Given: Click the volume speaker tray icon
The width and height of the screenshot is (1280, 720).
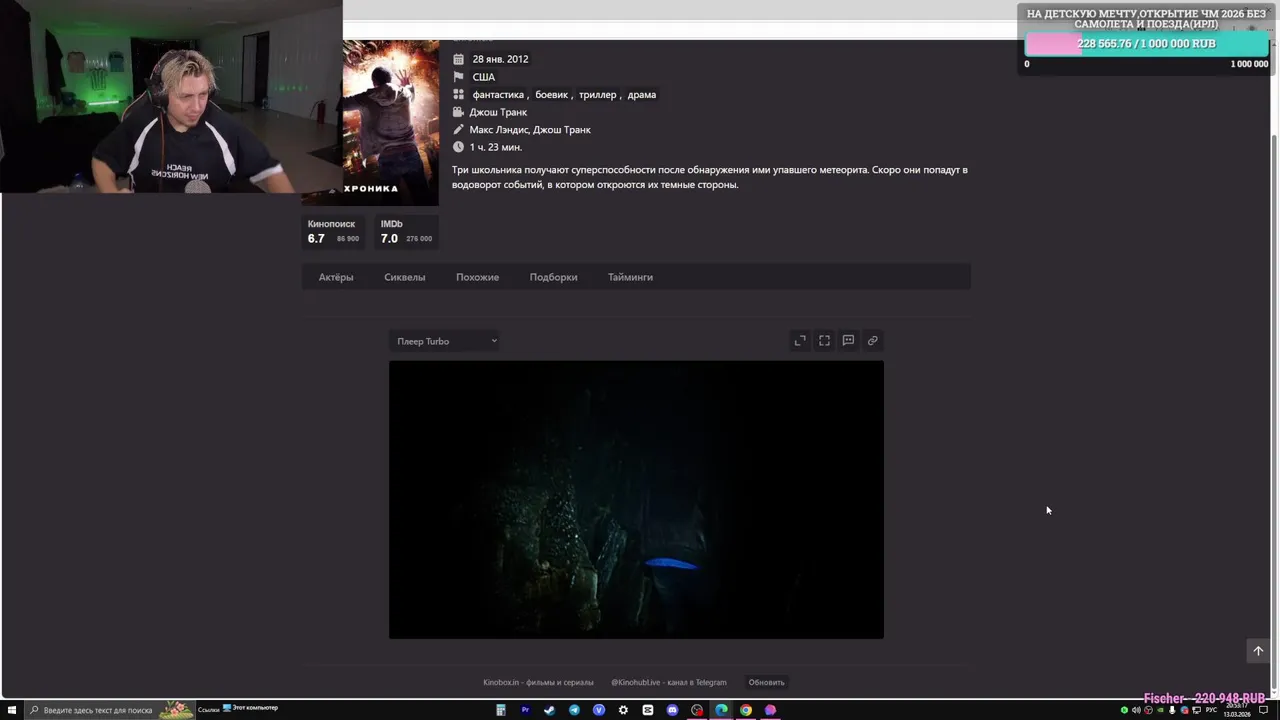Looking at the screenshot, I should coord(1136,710).
